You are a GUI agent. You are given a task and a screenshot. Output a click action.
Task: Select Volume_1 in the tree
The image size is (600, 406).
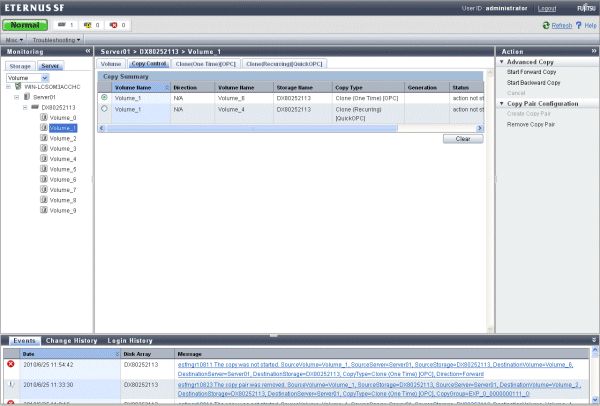tap(63, 128)
